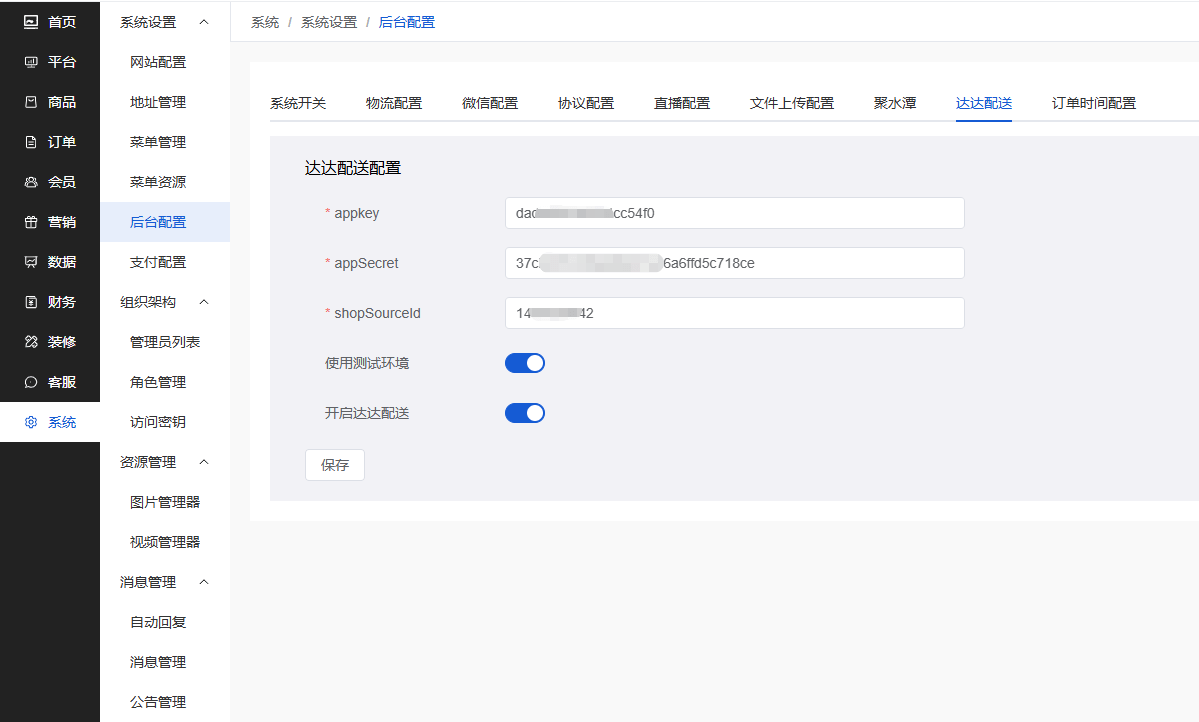
Task: Focus the shopSourceId input field
Action: 735,313
